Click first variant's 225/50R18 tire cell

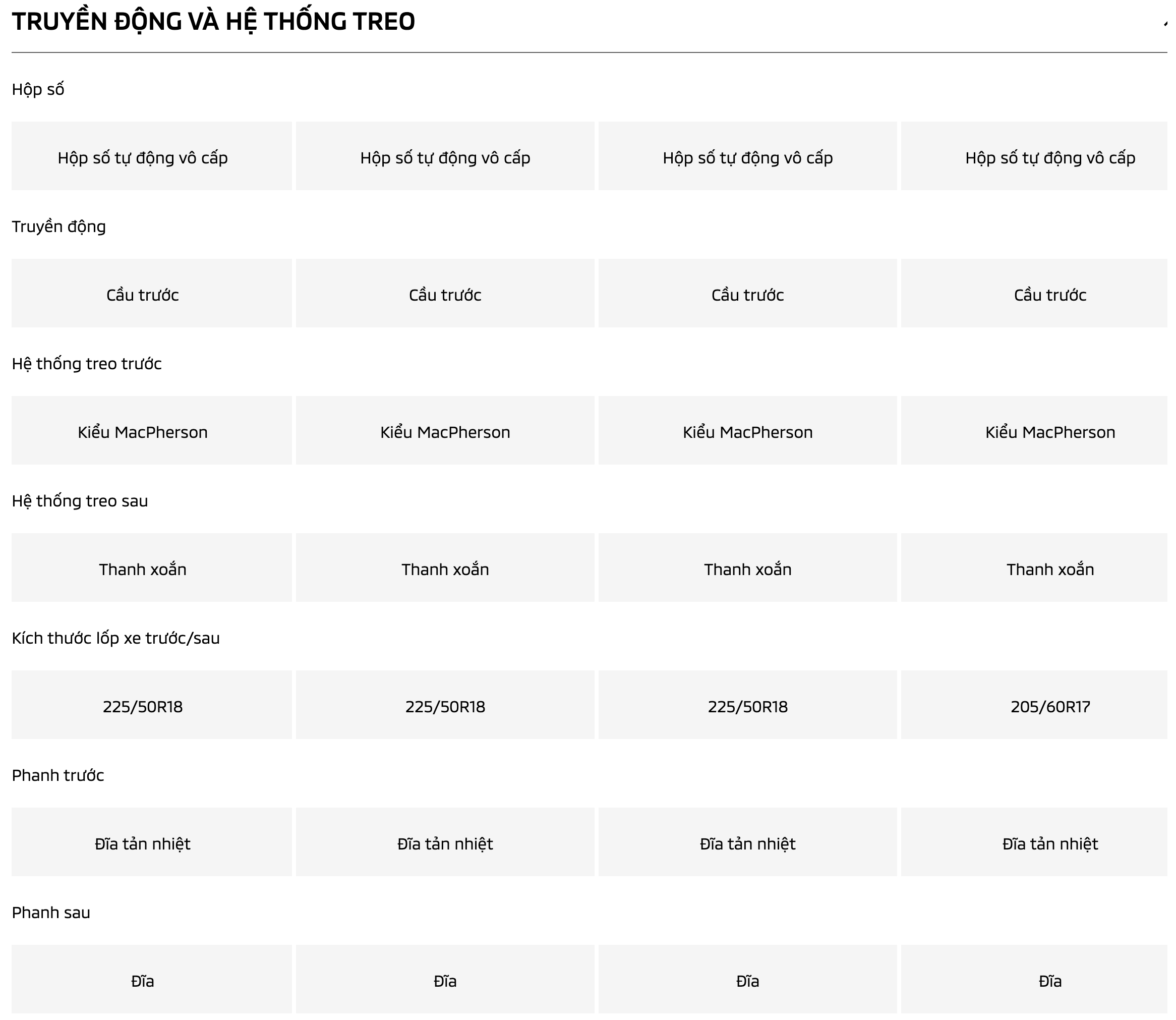point(152,705)
